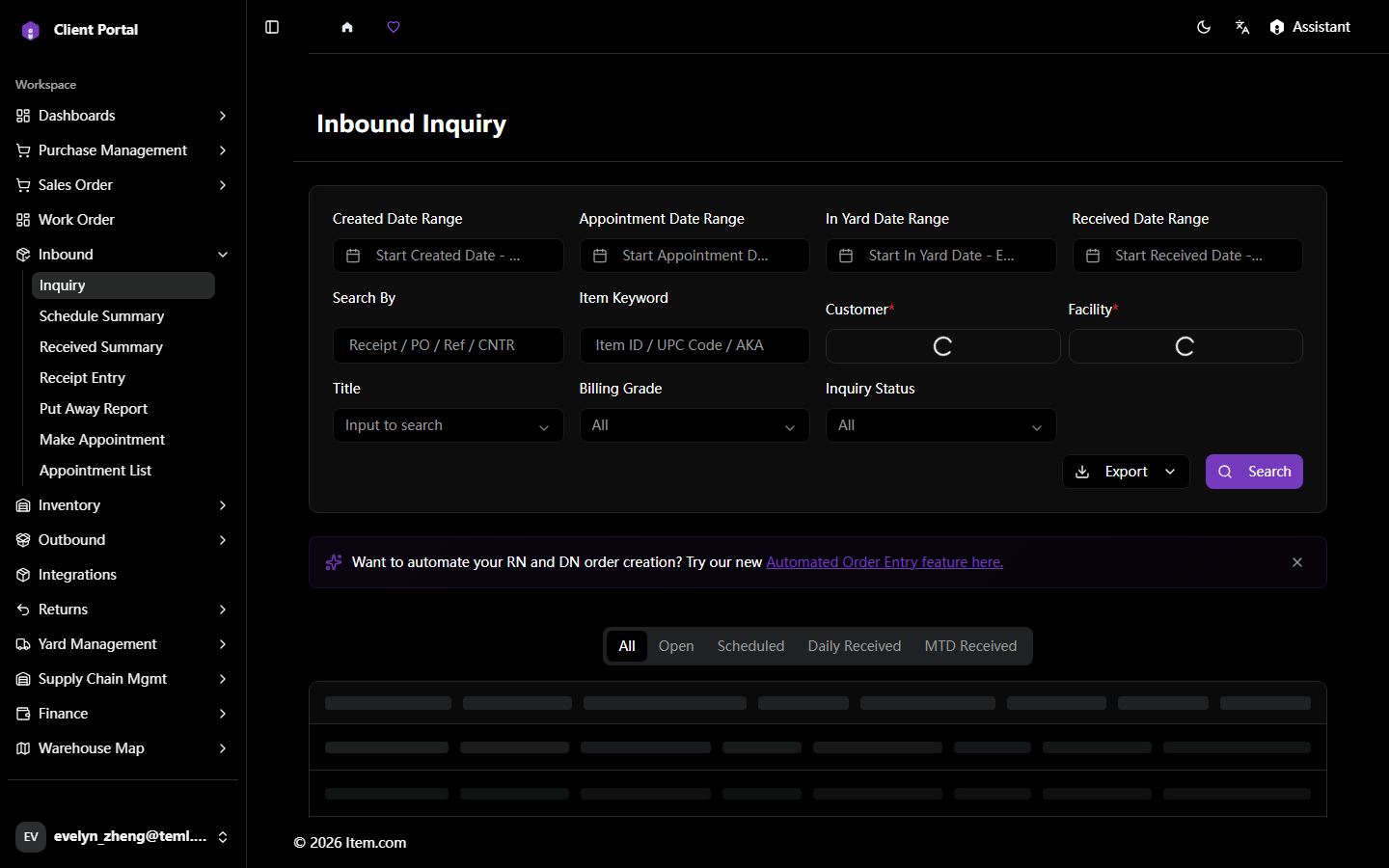Open favorites heart icon in top bar
Screen dimensions: 1389x868
coord(394,27)
